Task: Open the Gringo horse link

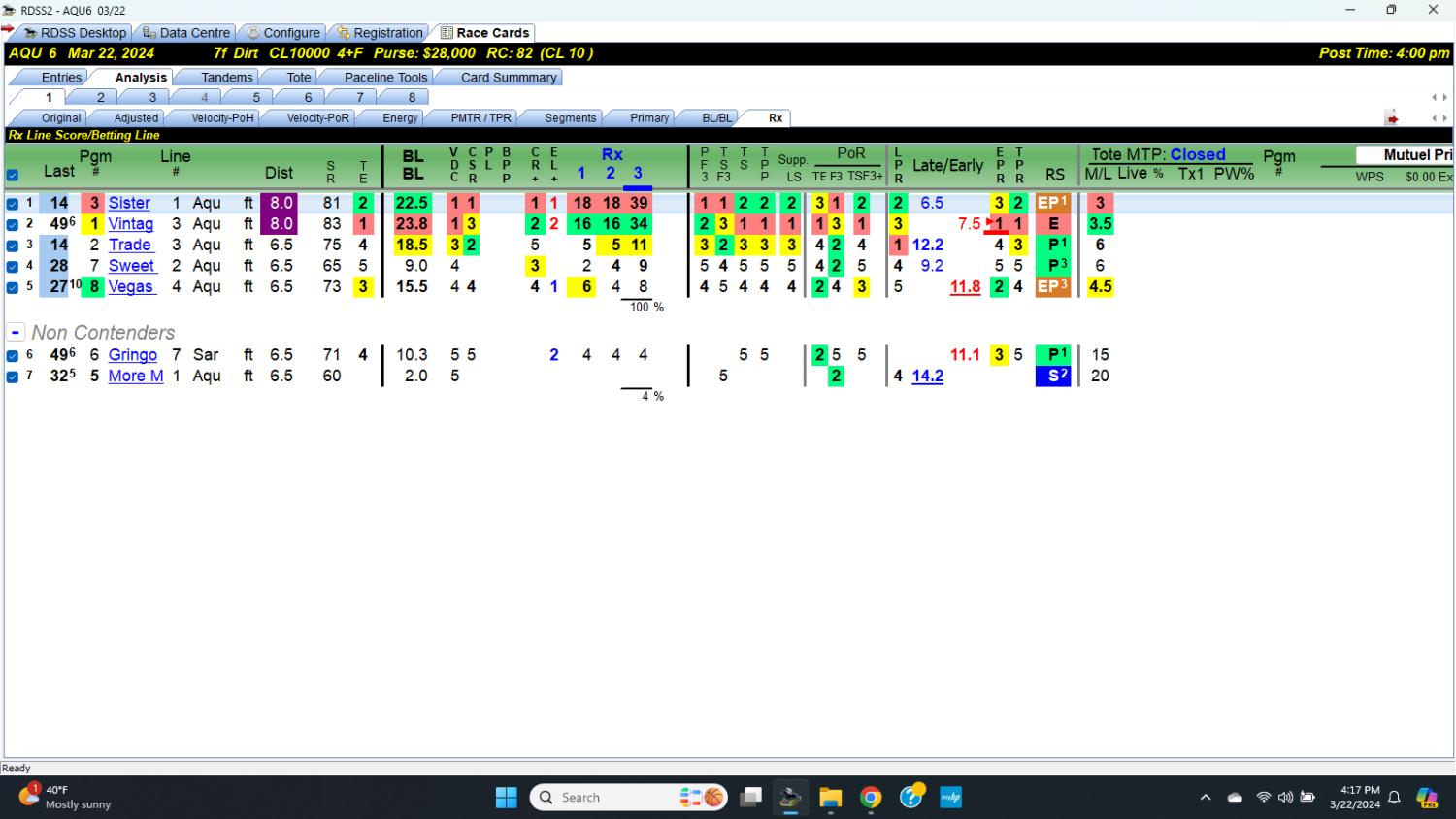Action: coord(132,355)
